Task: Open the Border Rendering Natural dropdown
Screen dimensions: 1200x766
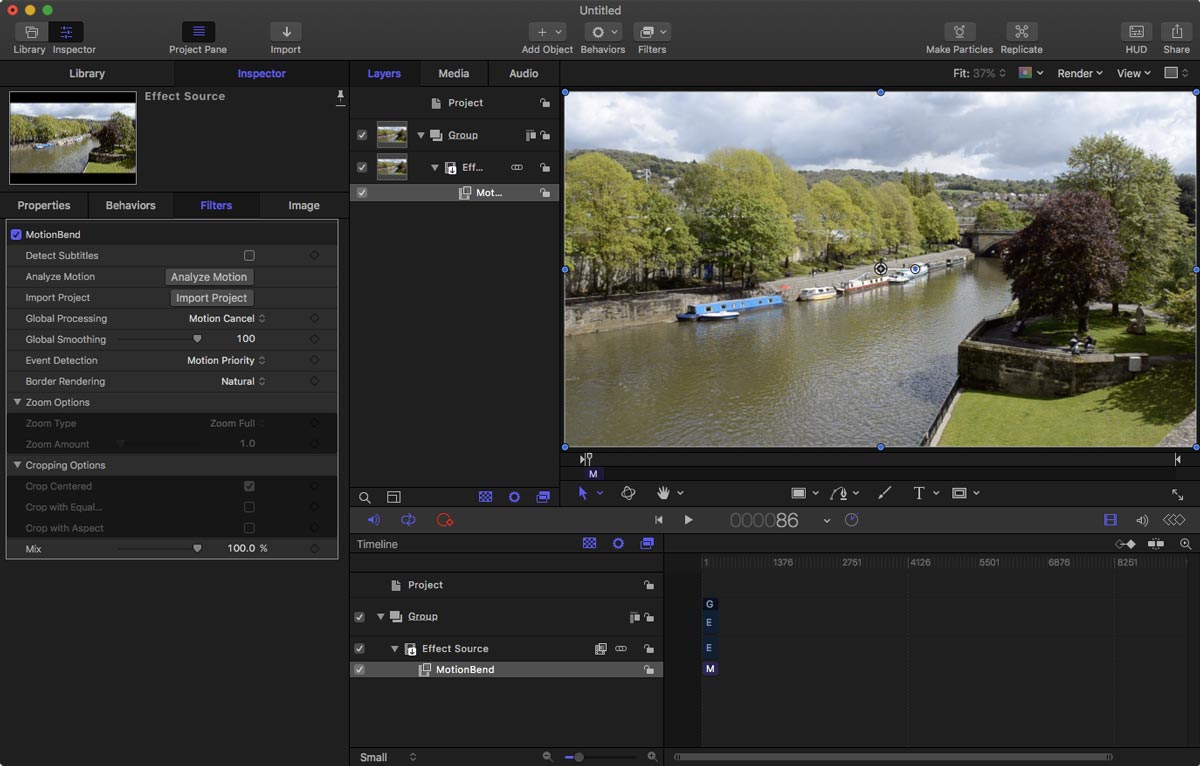Action: pos(243,382)
